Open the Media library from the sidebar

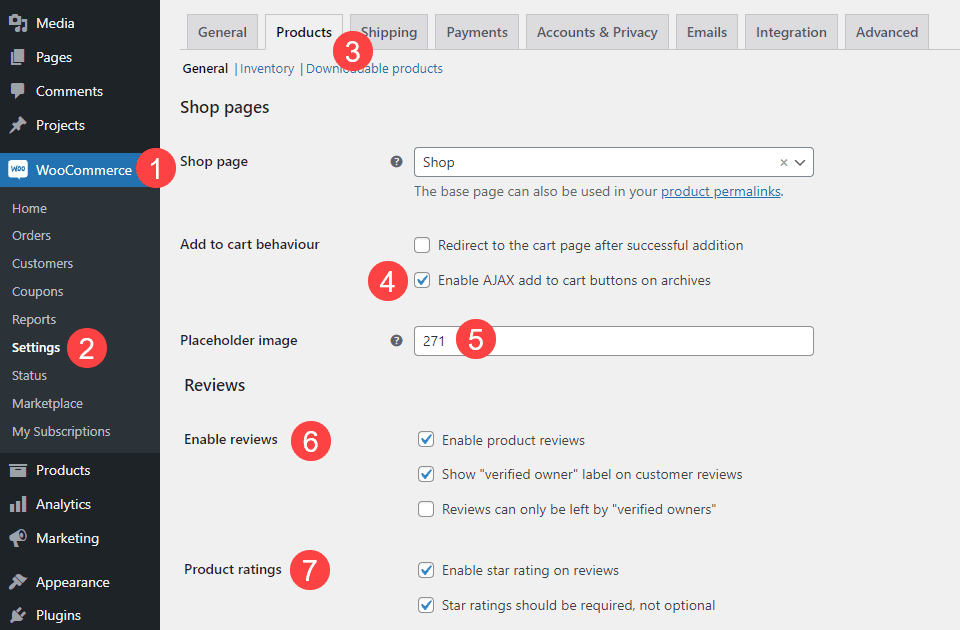tap(20, 23)
